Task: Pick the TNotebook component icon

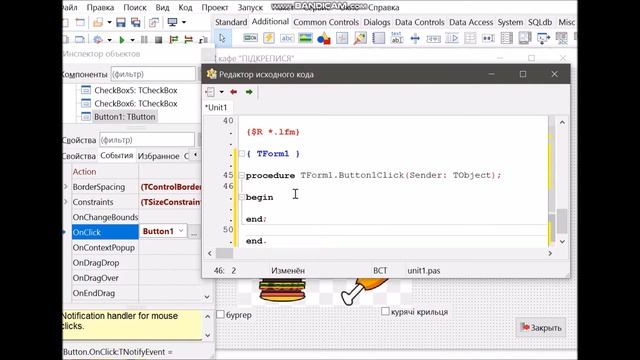Action: click(x=378, y=38)
